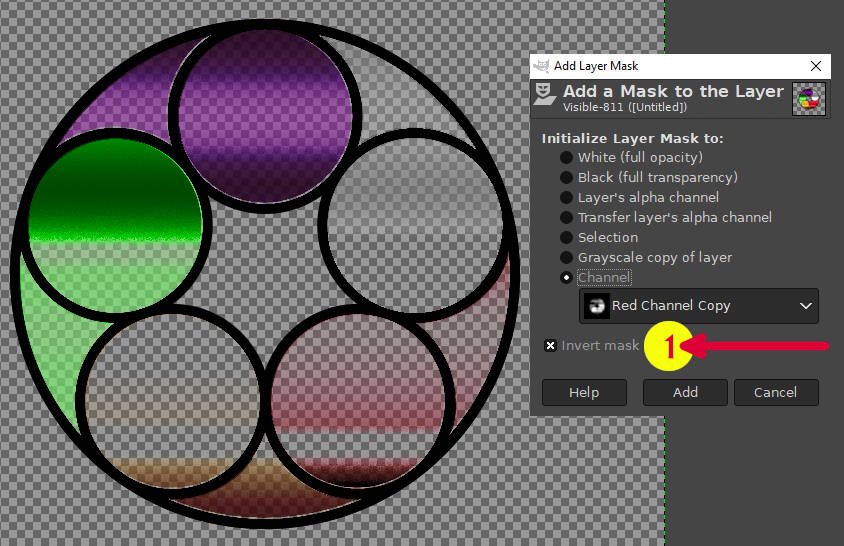The image size is (844, 546).
Task: Select White (full opacity) radio option
Action: click(x=632, y=157)
